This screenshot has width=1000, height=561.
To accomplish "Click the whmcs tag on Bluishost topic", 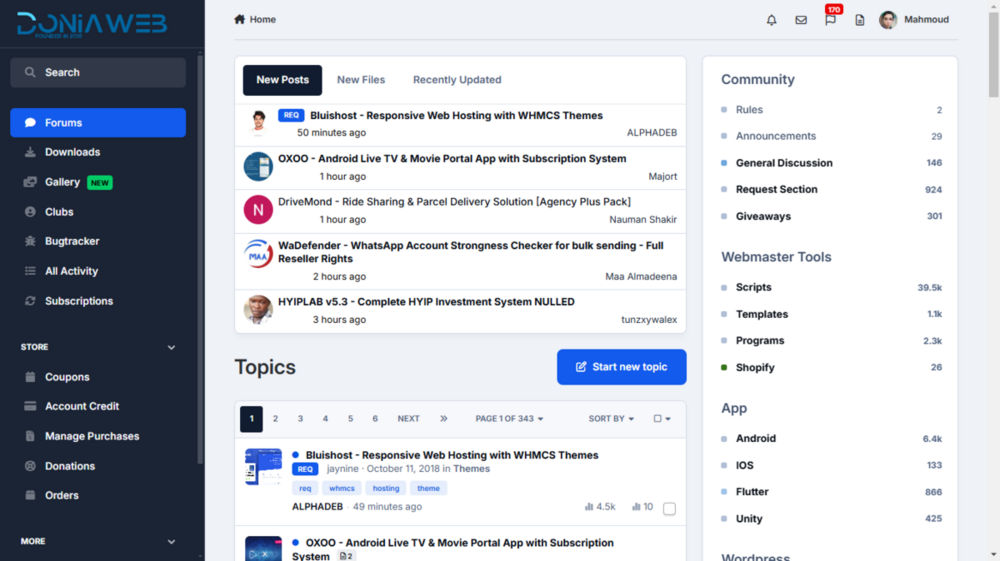I will coord(342,488).
